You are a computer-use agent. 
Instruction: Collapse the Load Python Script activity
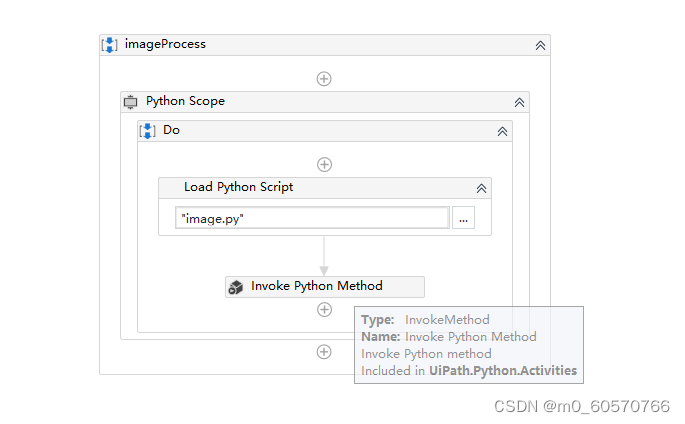pyautogui.click(x=481, y=188)
